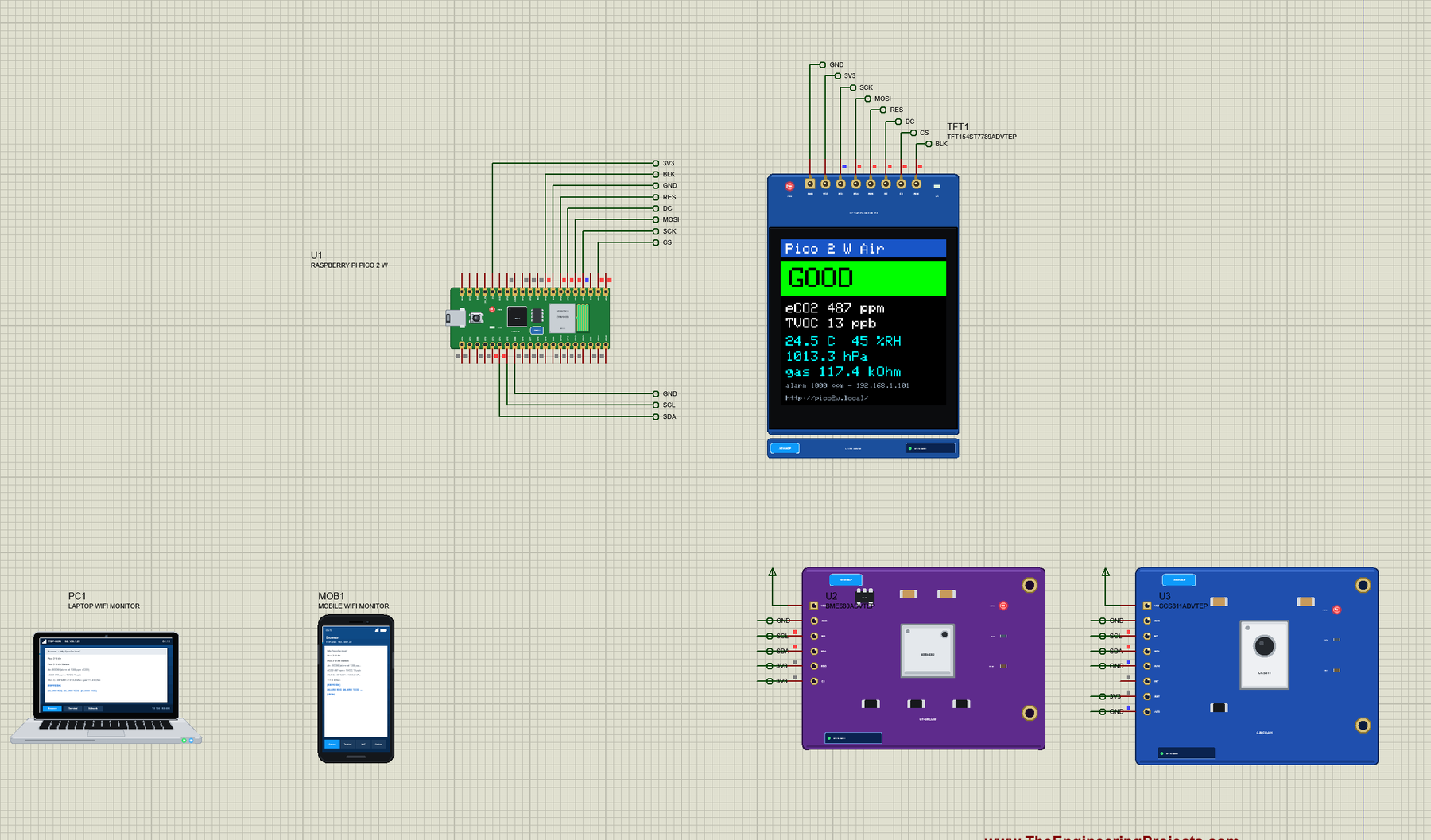The width and height of the screenshot is (1431, 840).
Task: Click the BOOTSEL button on the Pico board
Action: [476, 318]
